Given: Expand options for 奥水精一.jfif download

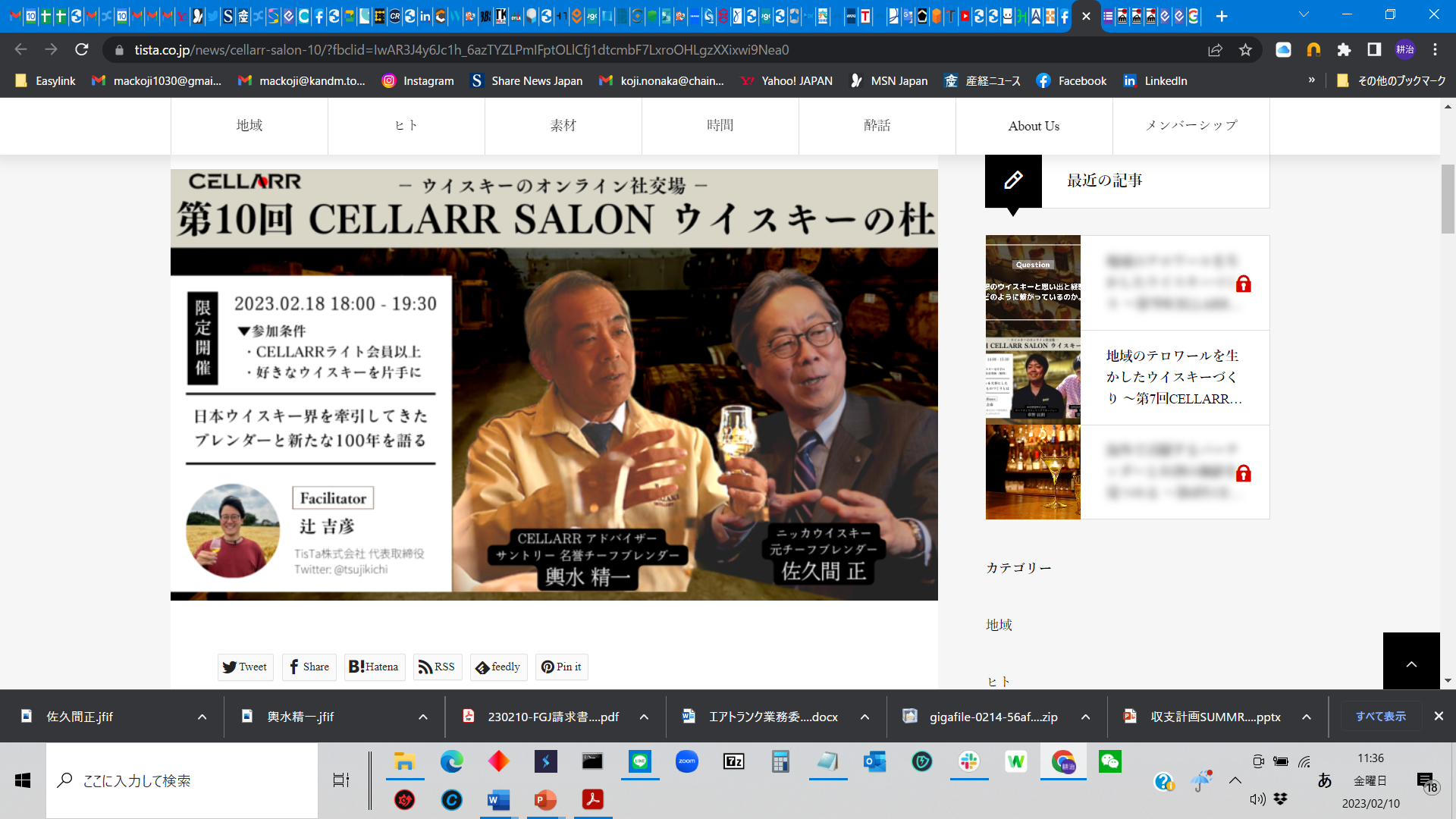Looking at the screenshot, I should (x=423, y=717).
